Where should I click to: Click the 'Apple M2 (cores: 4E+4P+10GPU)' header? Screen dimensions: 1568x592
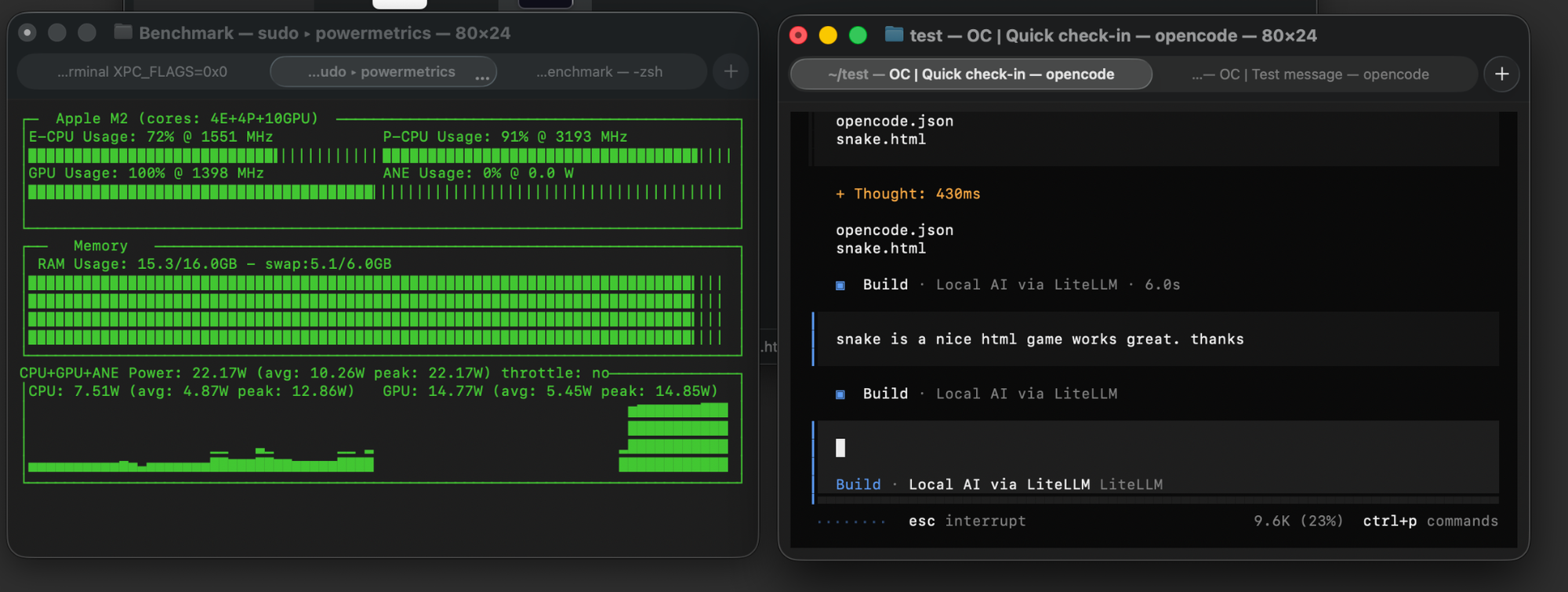click(x=187, y=118)
